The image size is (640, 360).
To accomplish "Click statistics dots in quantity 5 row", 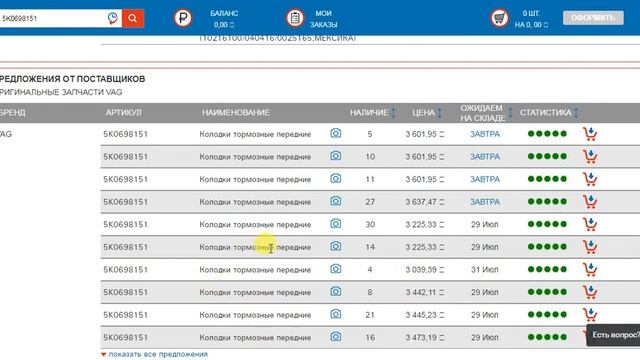I will point(547,133).
